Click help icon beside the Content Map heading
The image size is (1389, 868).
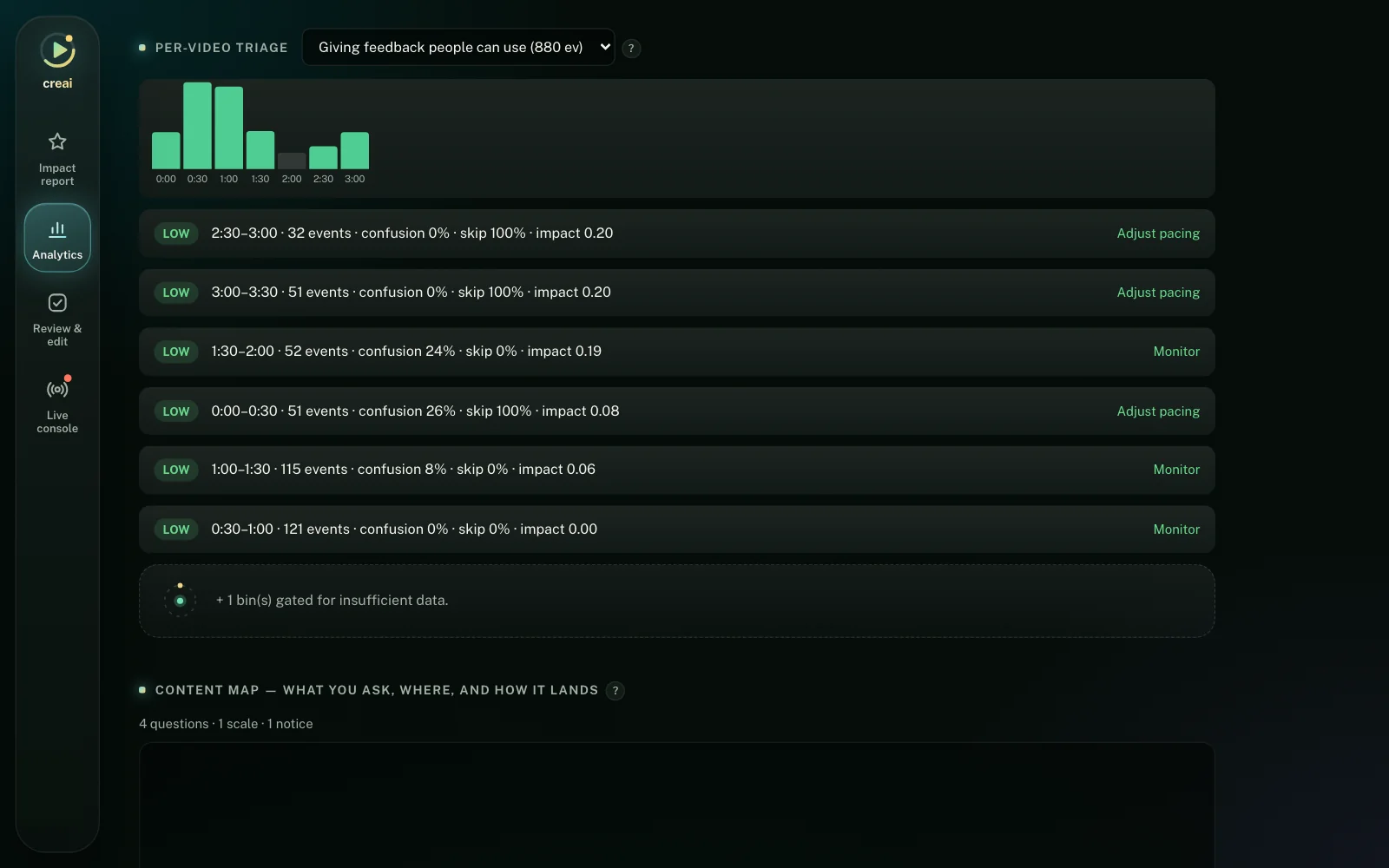[616, 691]
